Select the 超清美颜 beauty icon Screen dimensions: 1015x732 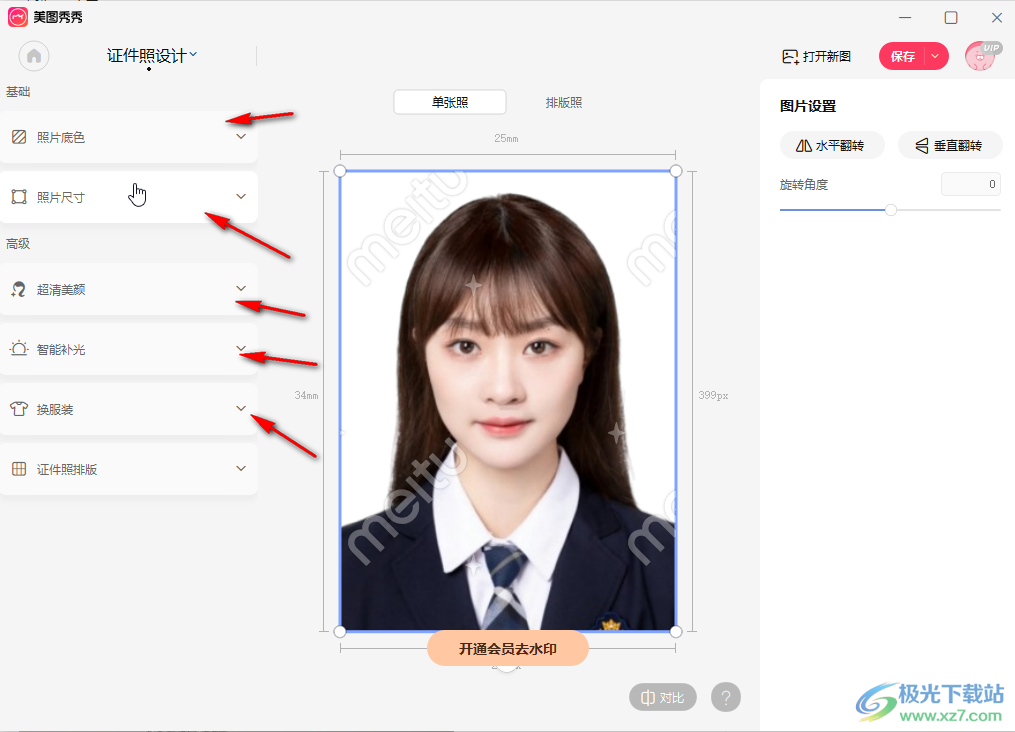18,289
